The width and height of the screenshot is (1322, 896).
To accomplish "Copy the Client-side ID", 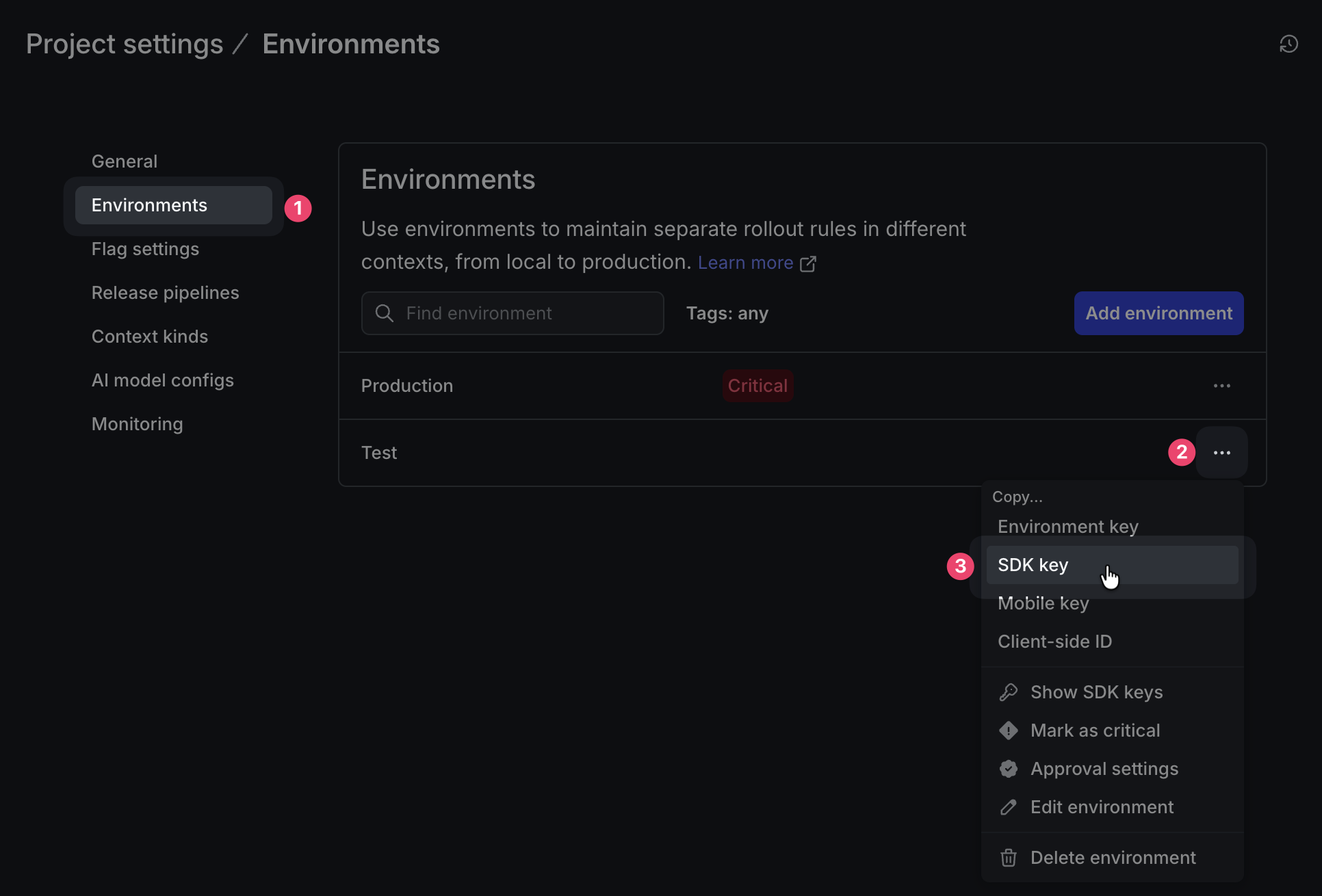I will (x=1054, y=642).
